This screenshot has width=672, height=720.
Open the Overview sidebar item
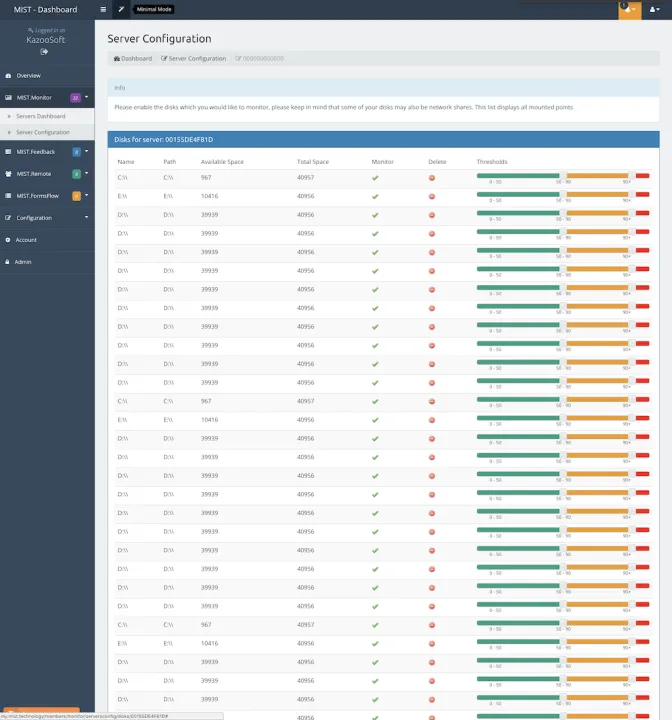pyautogui.click(x=47, y=76)
